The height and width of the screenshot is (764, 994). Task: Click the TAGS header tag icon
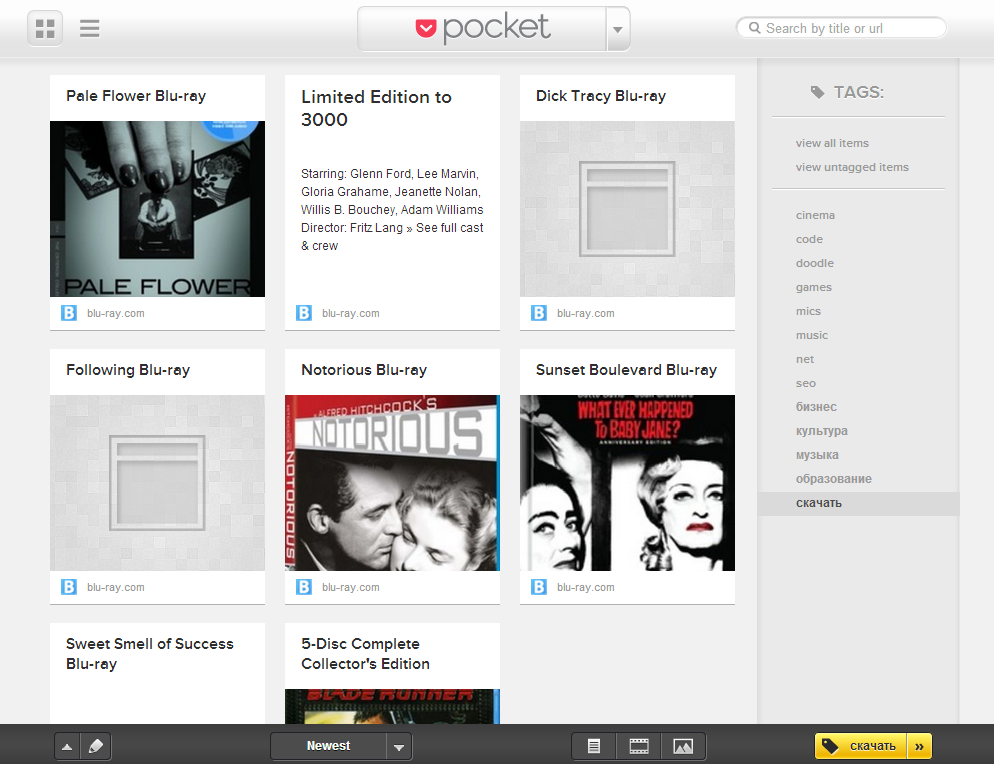(x=818, y=93)
